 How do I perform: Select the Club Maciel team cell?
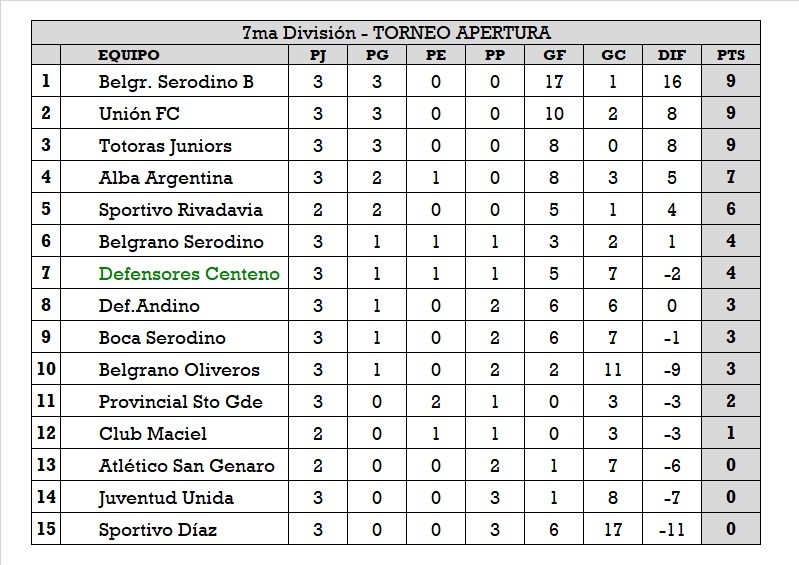153,434
